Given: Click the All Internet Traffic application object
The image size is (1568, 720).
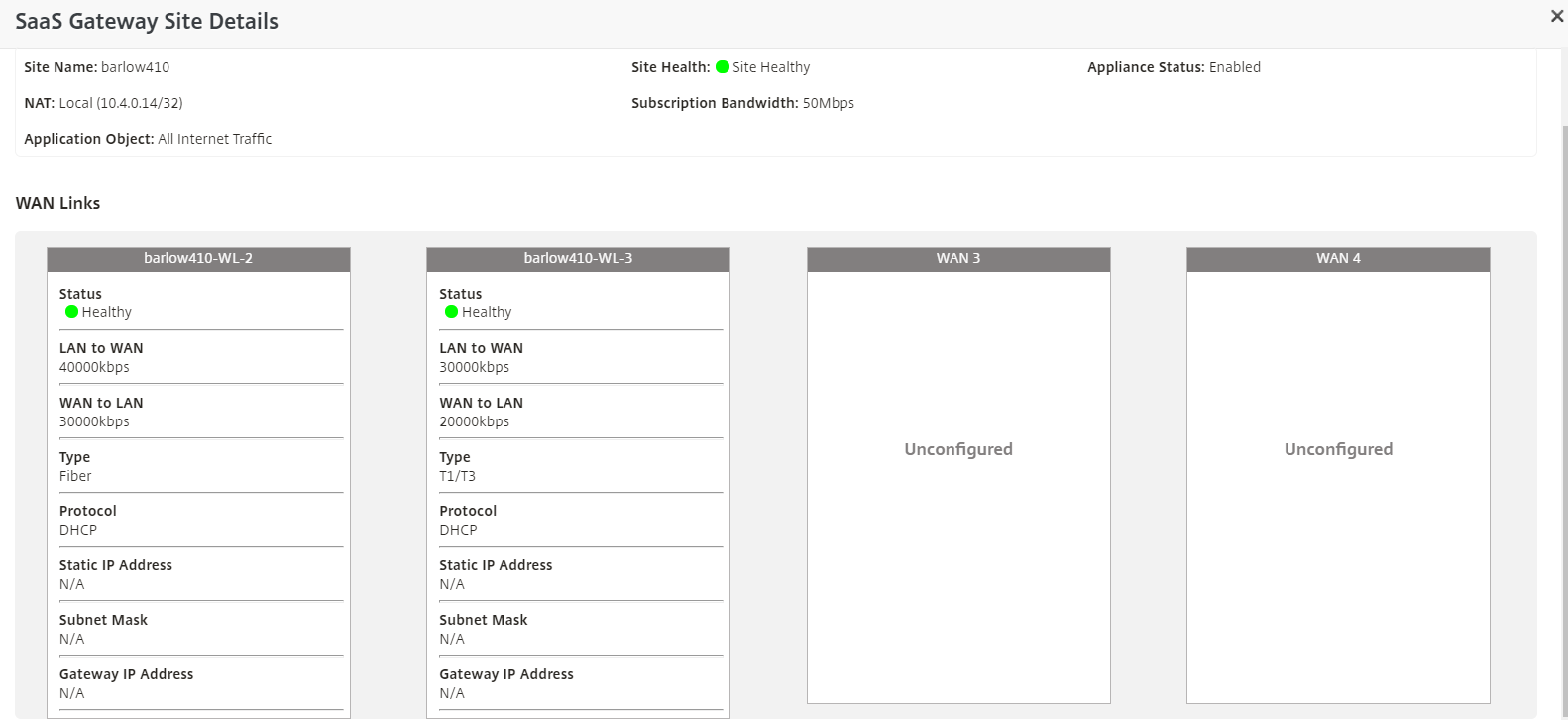Looking at the screenshot, I should tap(214, 139).
